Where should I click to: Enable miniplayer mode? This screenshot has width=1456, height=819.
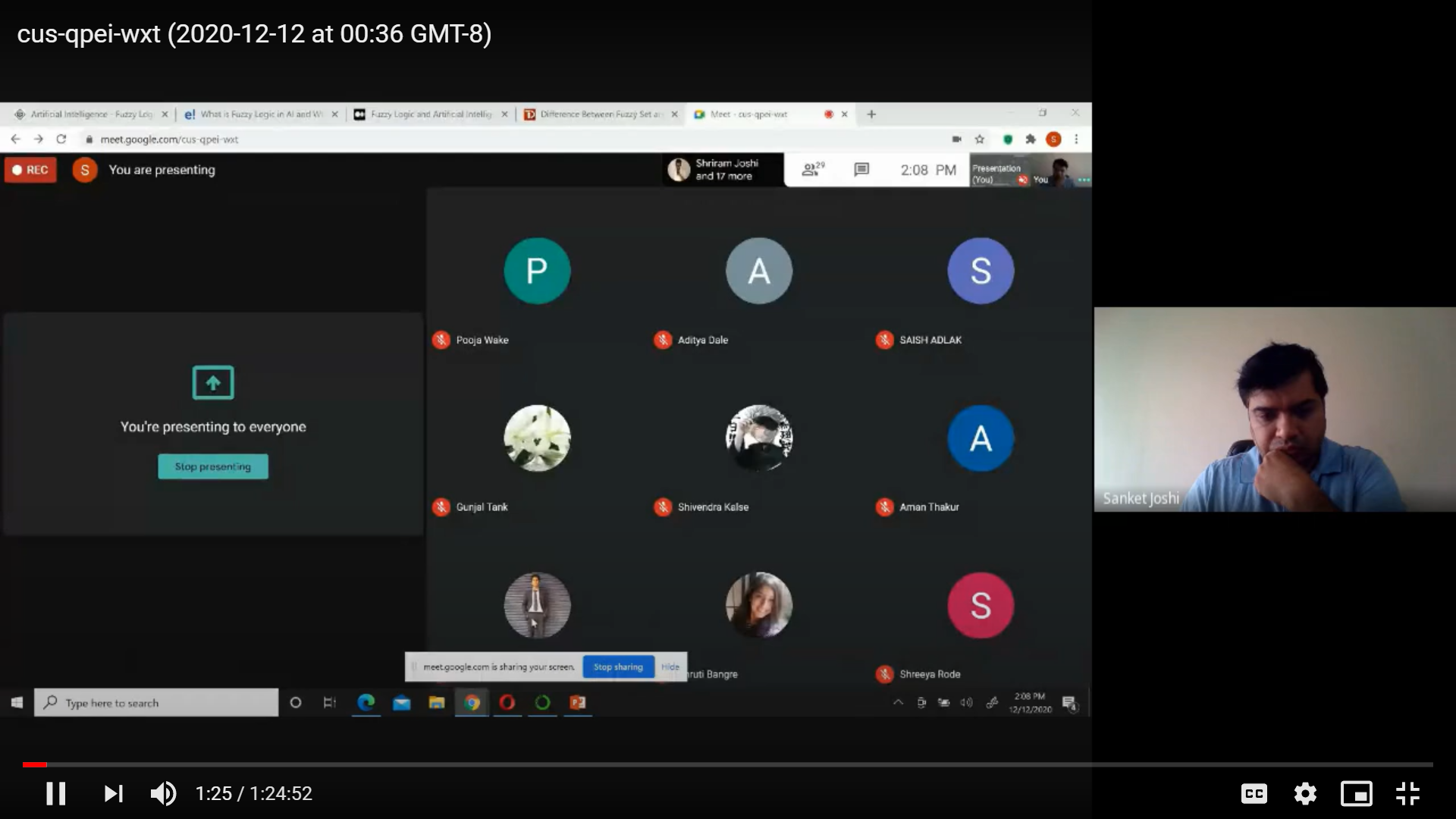click(x=1357, y=793)
